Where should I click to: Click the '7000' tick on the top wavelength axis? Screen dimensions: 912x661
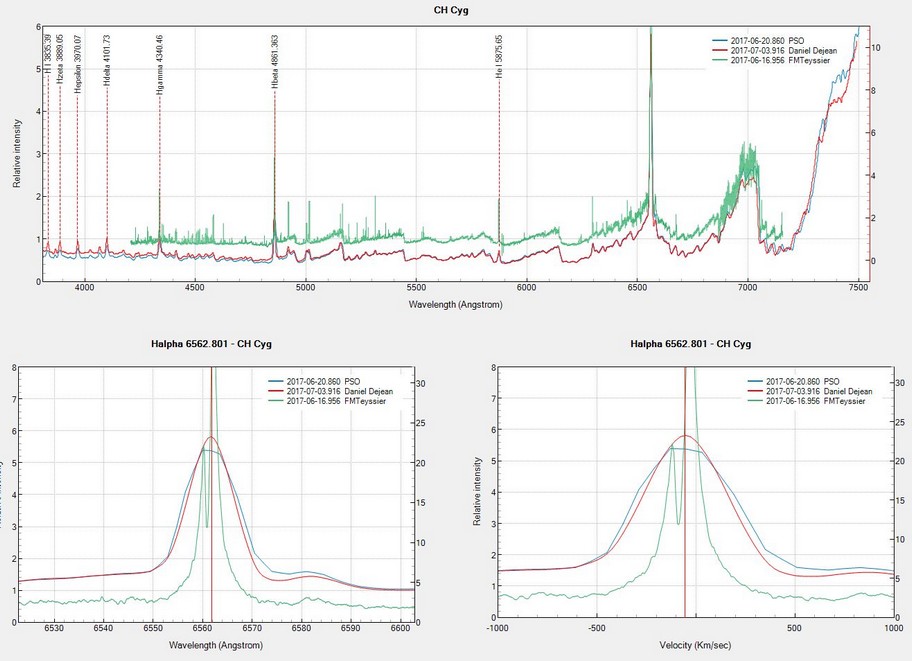(x=747, y=287)
